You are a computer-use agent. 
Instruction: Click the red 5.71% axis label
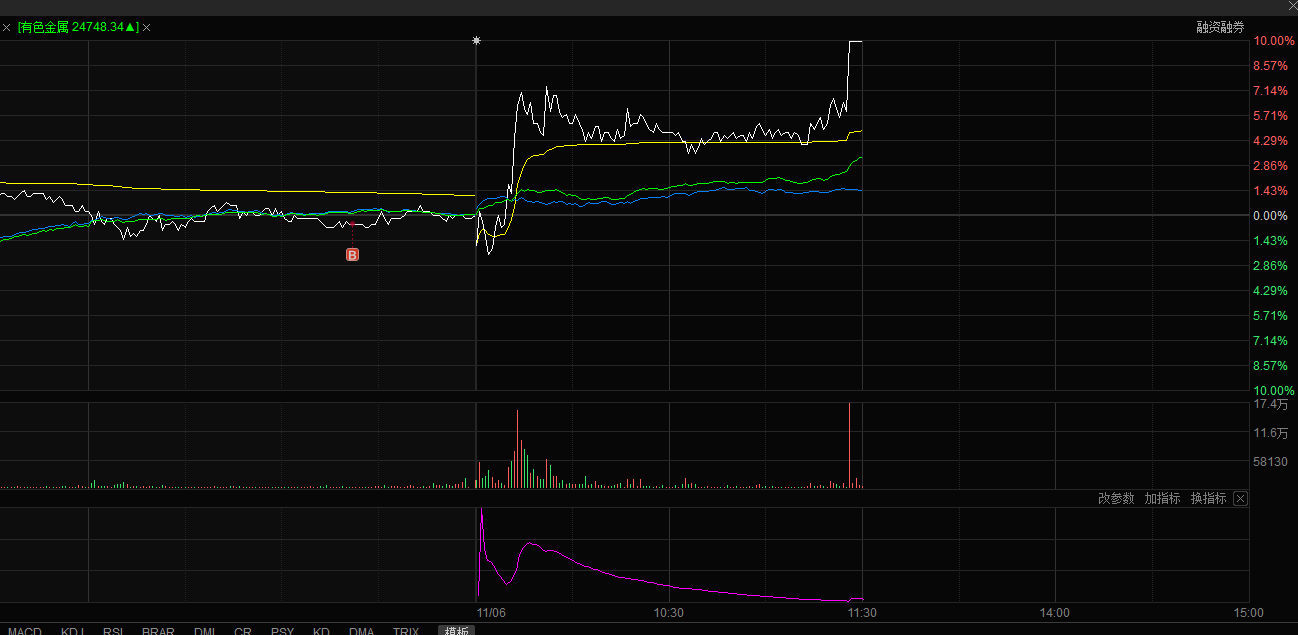click(x=1271, y=116)
